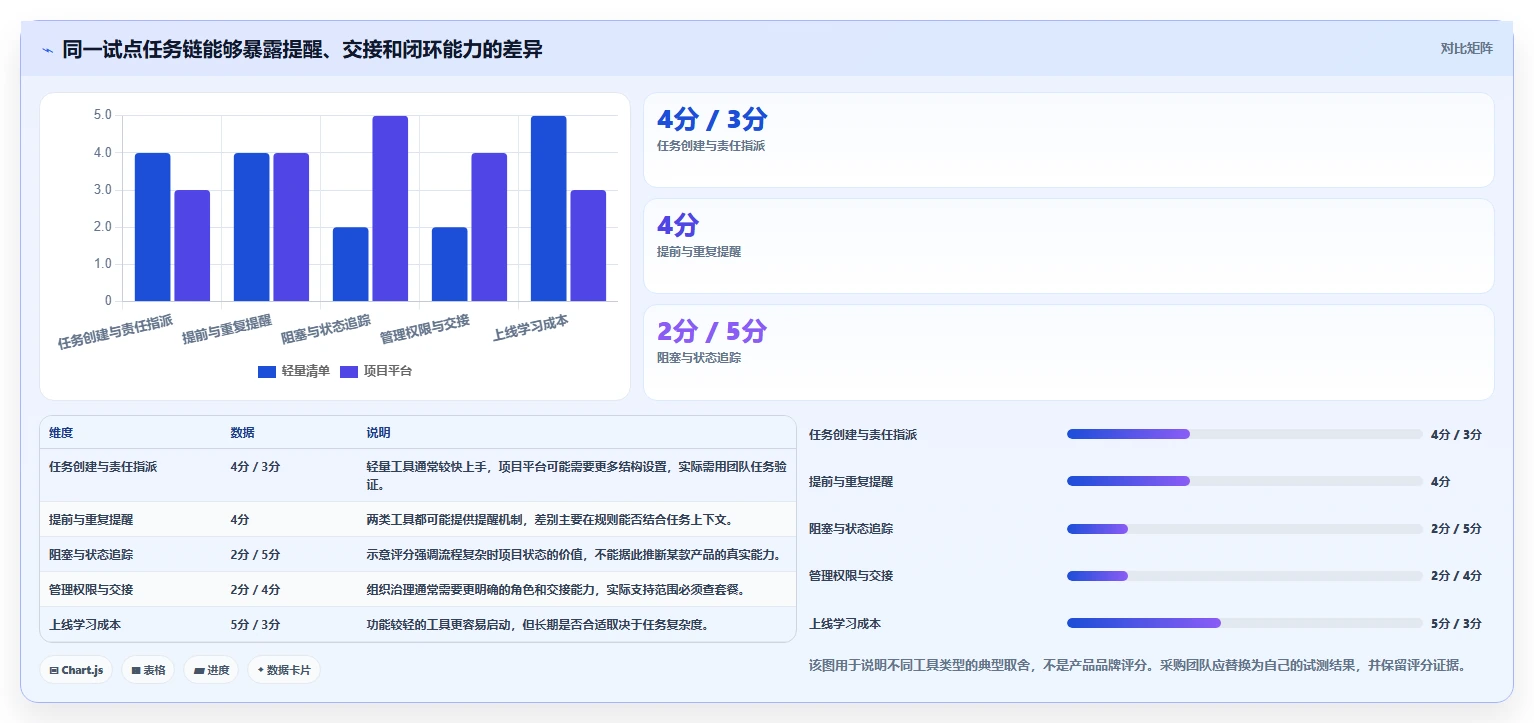Click the 上线学习成本 progress bar
The height and width of the screenshot is (723, 1534).
click(1244, 623)
